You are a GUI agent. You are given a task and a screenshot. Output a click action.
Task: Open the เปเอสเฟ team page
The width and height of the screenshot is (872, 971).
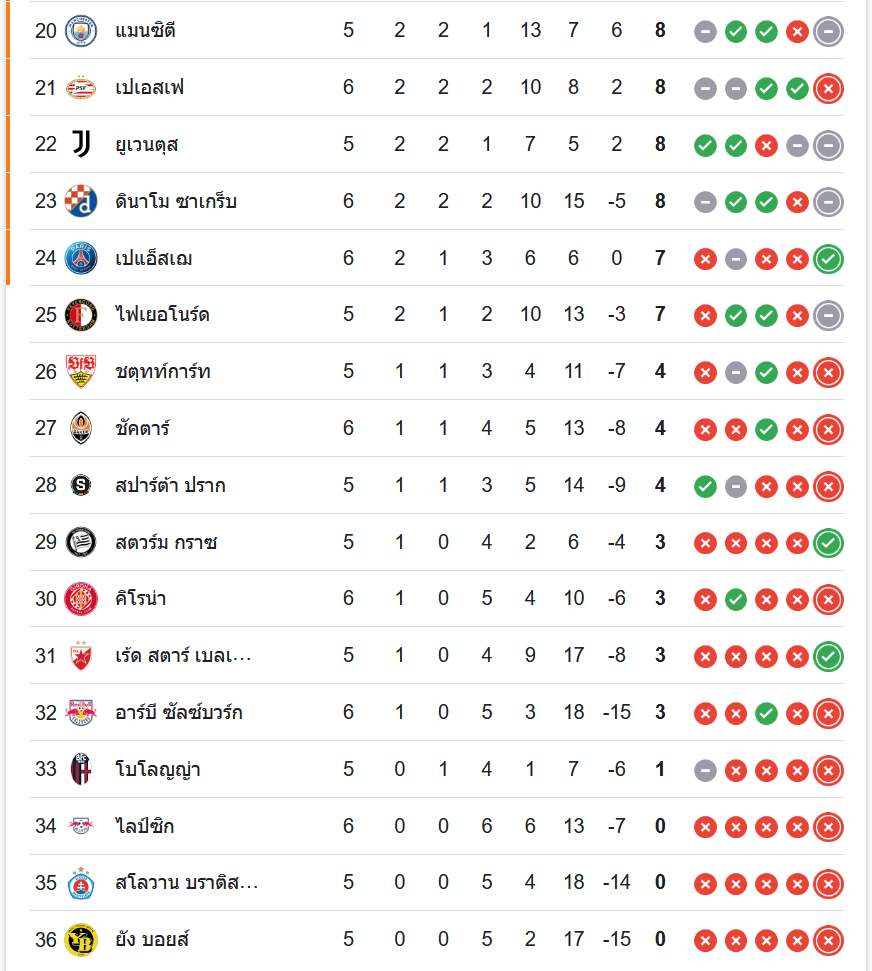click(150, 88)
